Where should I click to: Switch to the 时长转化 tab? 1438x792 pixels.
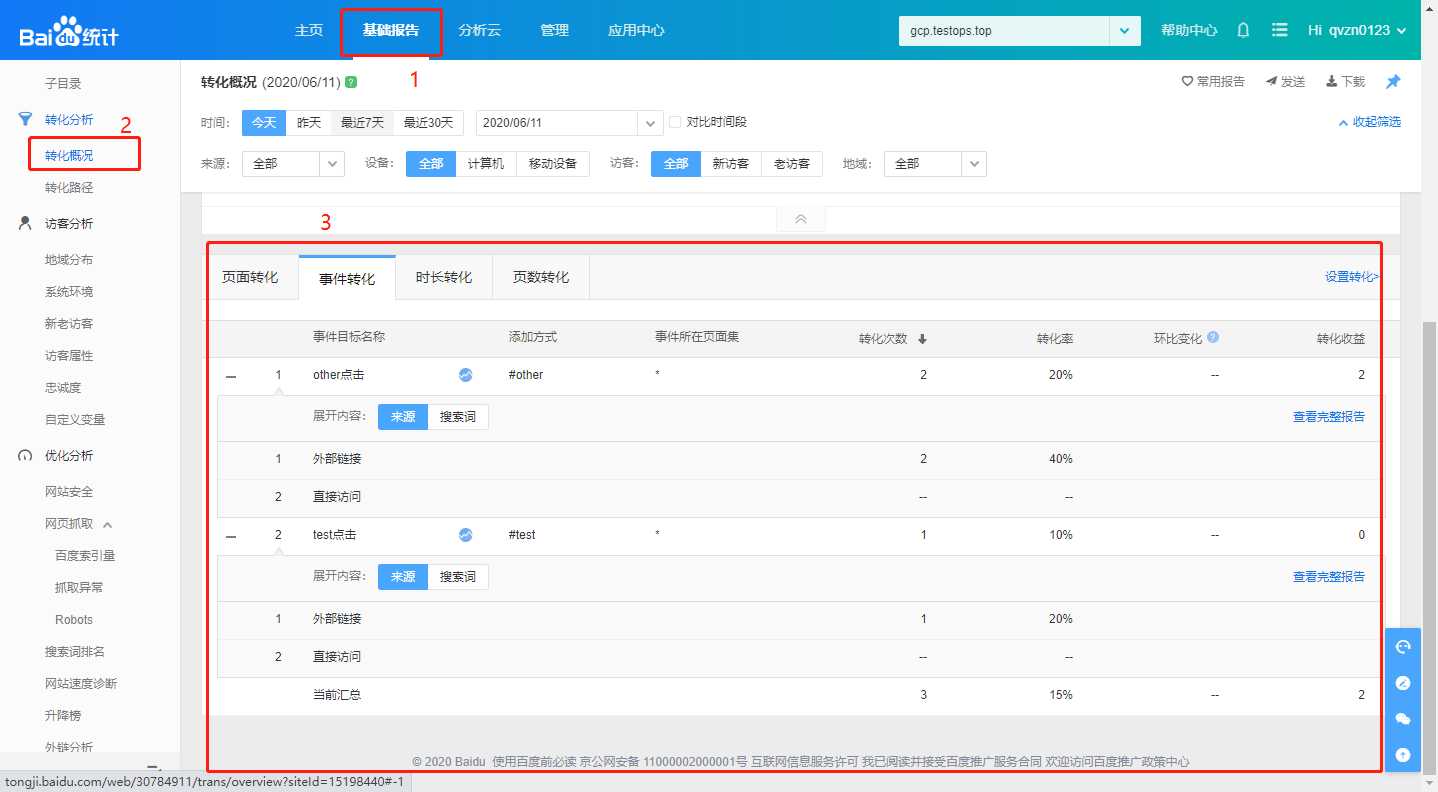(444, 277)
